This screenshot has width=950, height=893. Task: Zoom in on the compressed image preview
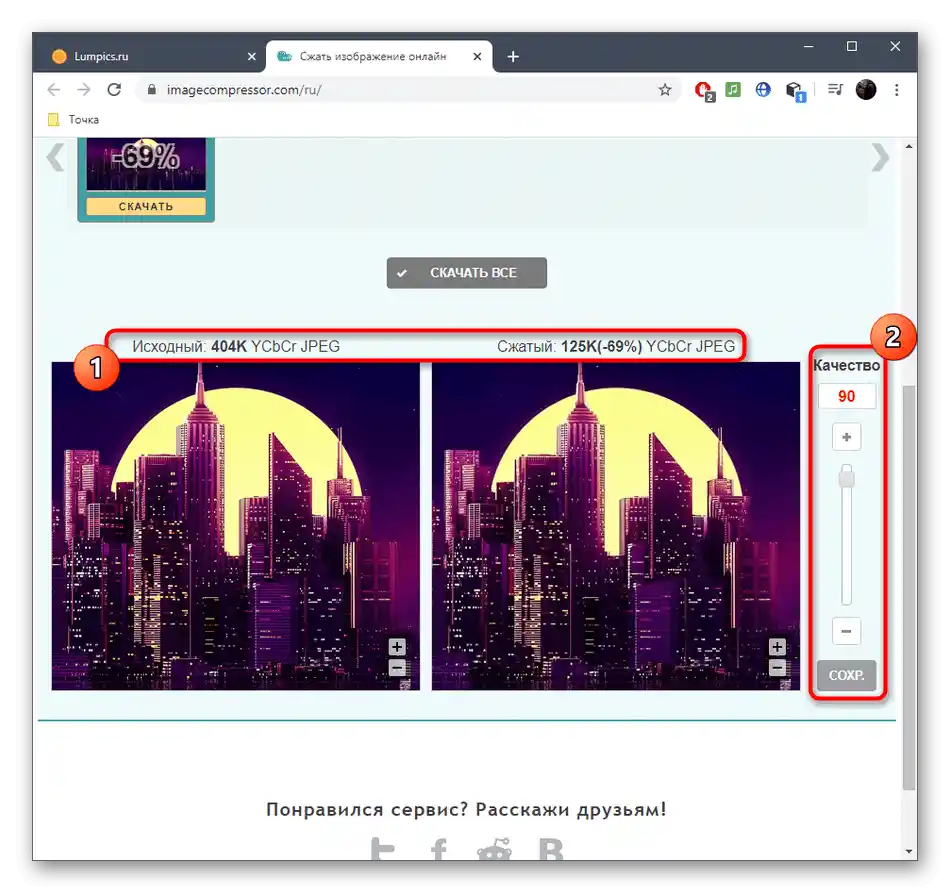(777, 646)
